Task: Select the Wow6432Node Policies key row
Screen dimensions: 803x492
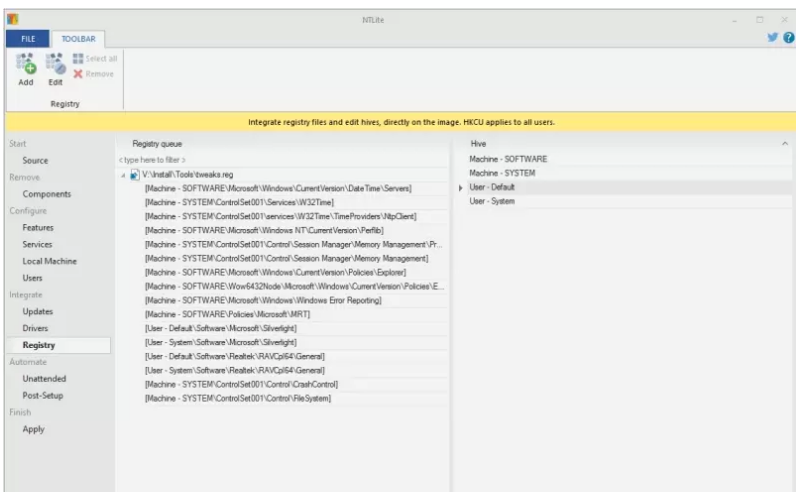Action: 294,287
